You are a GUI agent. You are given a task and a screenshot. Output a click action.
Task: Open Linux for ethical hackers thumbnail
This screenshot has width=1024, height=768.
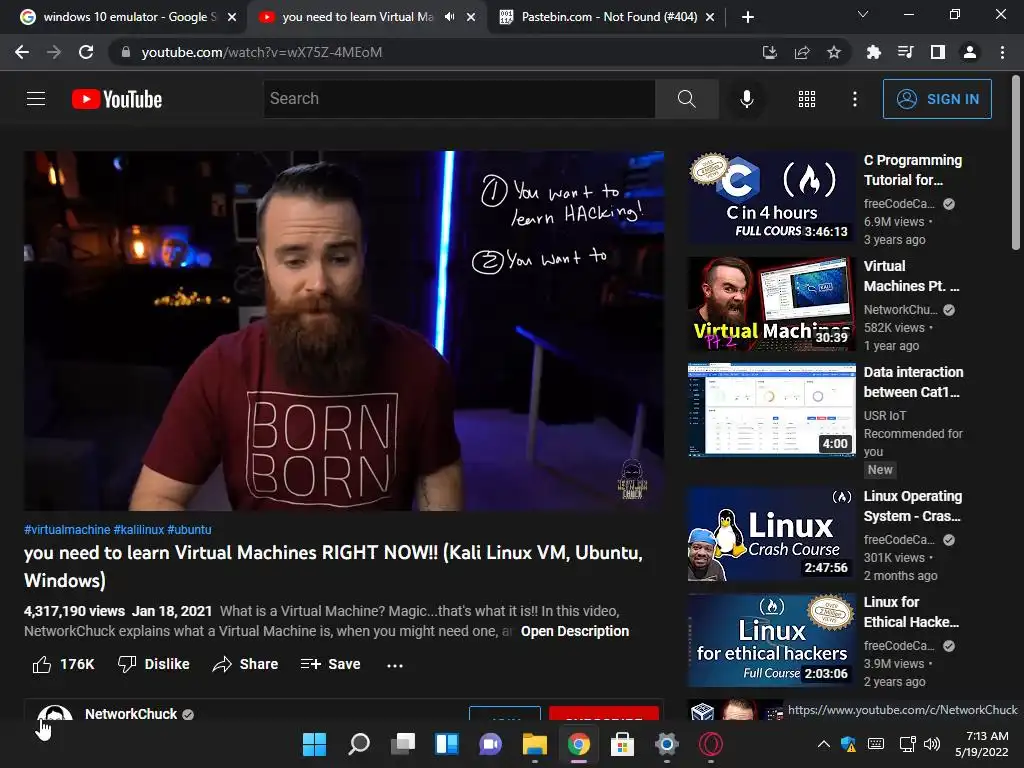(771, 640)
